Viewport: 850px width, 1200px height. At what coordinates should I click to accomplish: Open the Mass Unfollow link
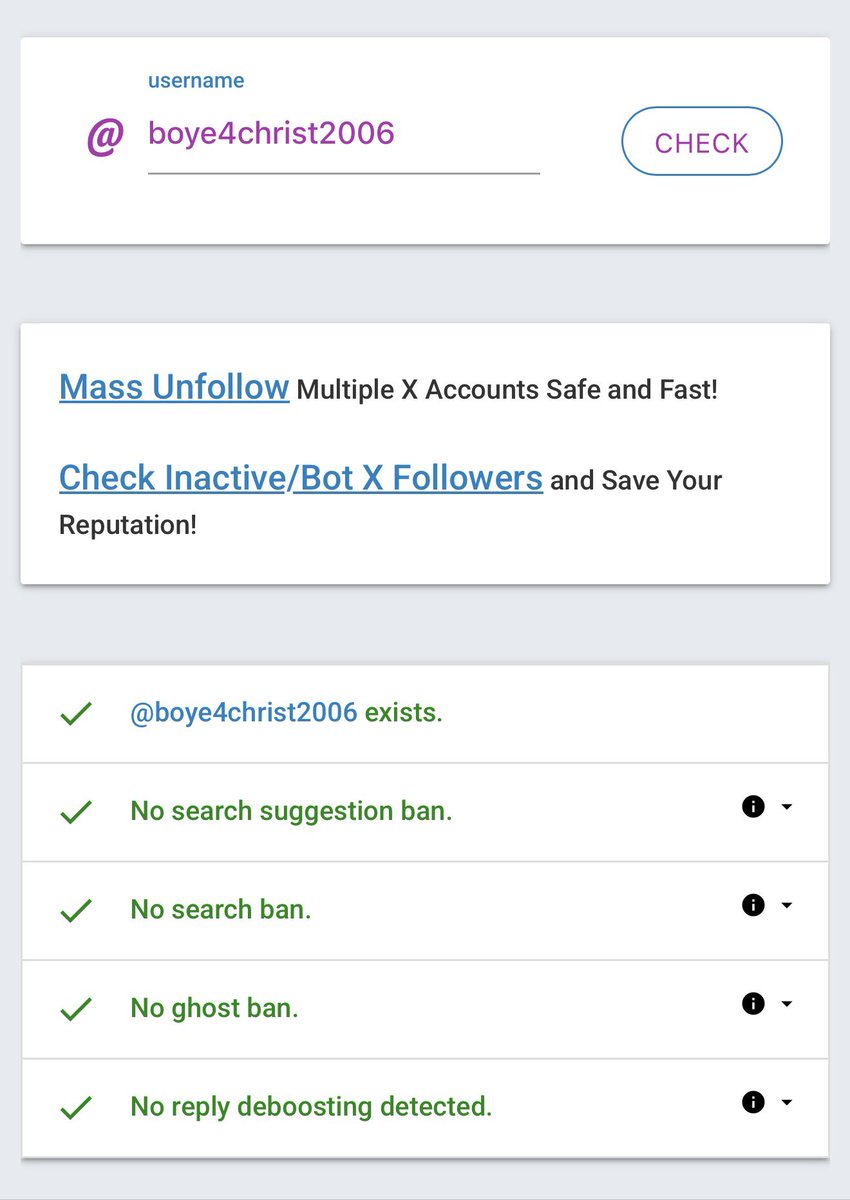pyautogui.click(x=174, y=387)
